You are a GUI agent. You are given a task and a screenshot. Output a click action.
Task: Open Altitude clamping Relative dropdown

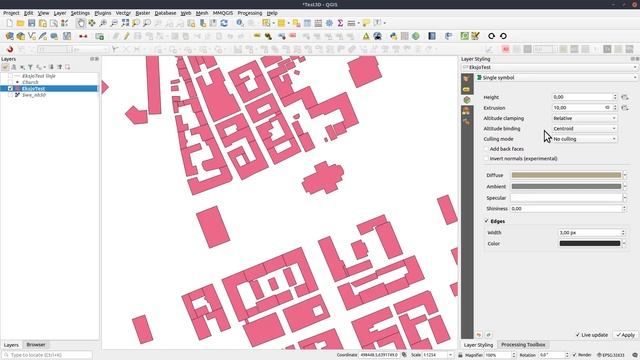(x=584, y=118)
